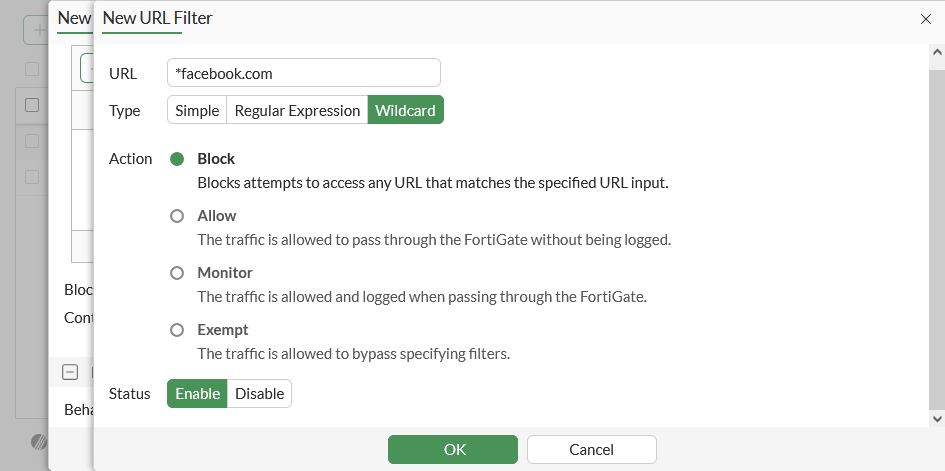Click into the URL text field
This screenshot has width=945, height=471.
[304, 73]
